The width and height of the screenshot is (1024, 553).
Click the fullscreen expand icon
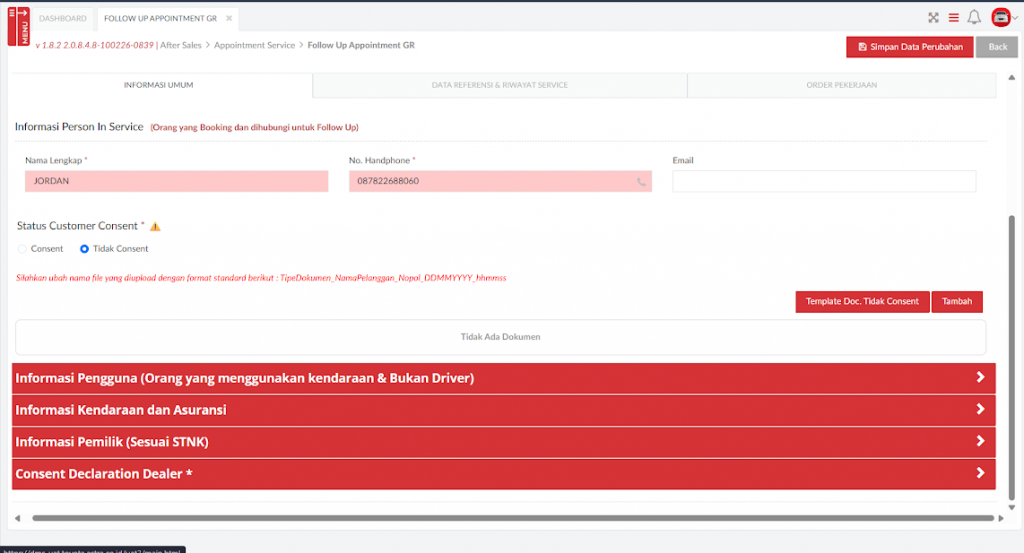coord(933,18)
